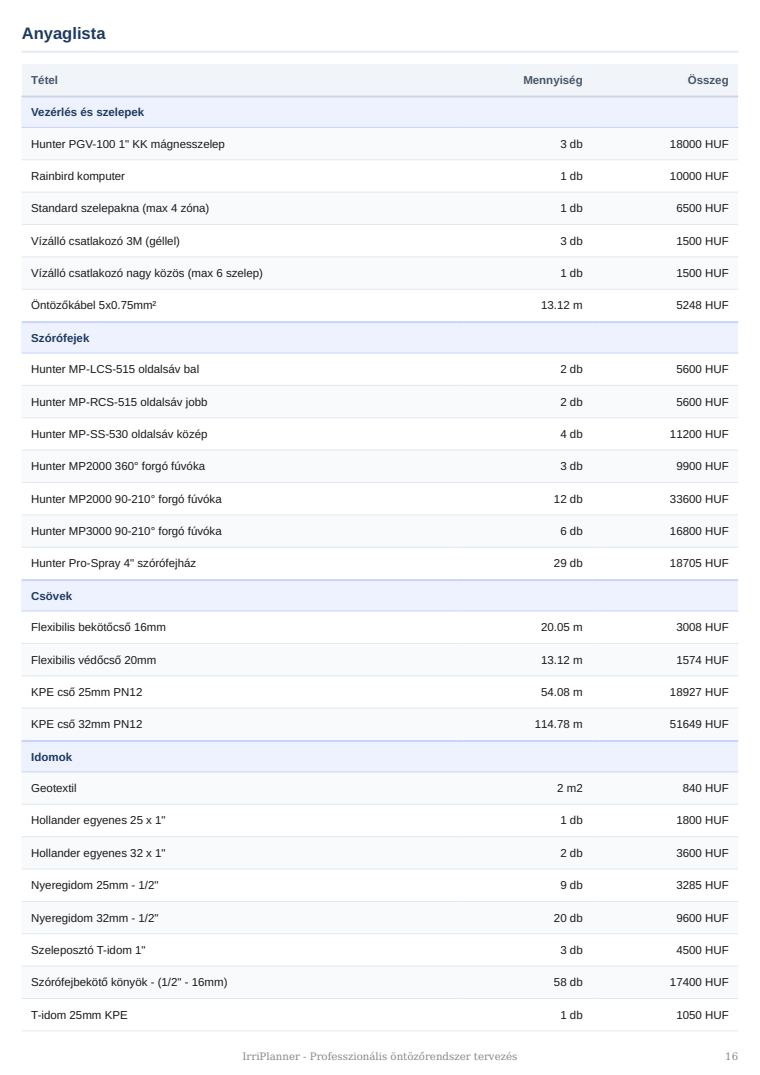Viewport: 760px width, 1075px height.
Task: Click Nyeregidom 32mm - 1/2" item
Action: (95, 918)
